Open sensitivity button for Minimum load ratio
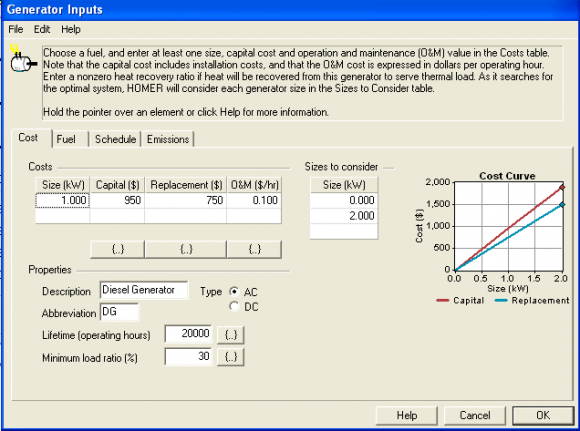 230,357
